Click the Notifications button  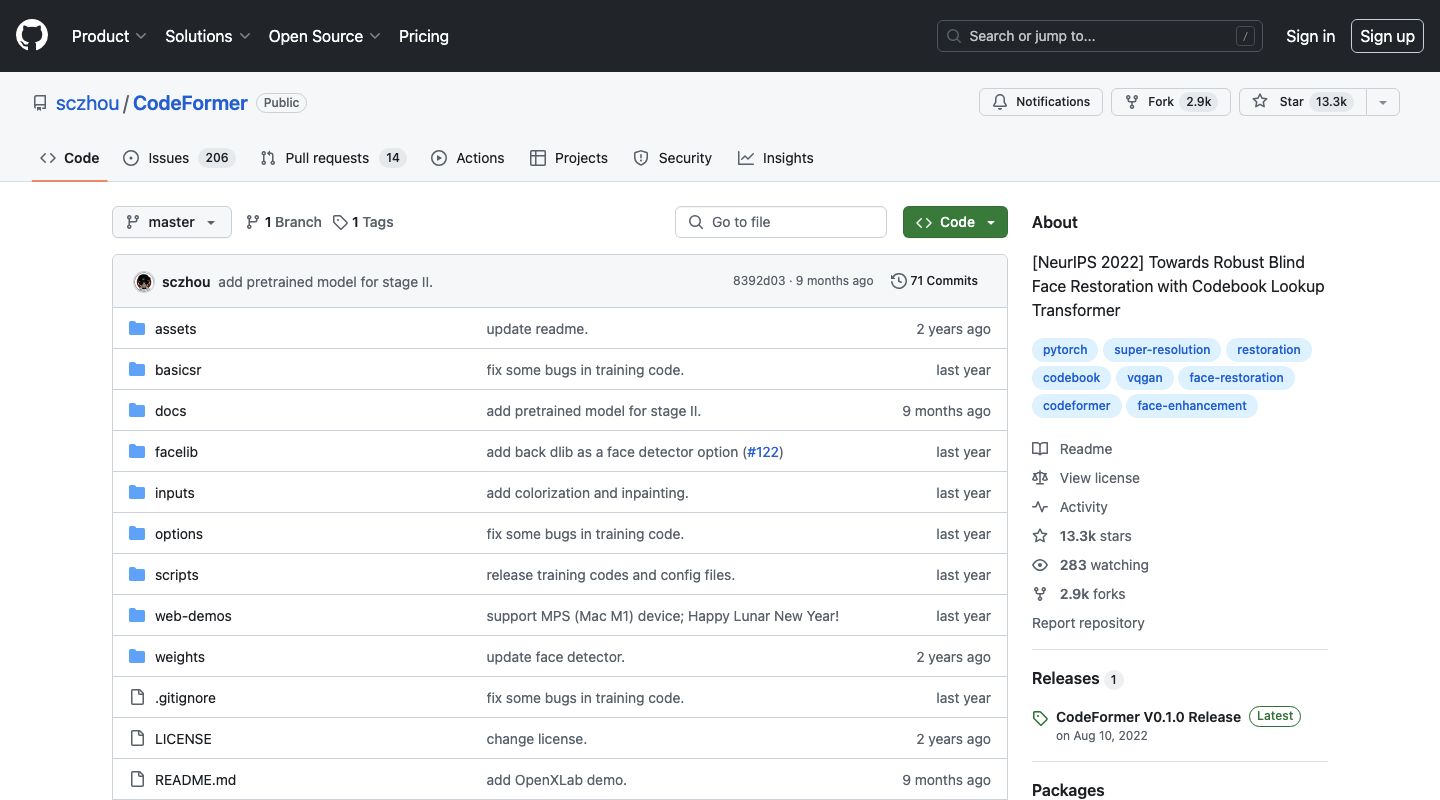pos(1041,102)
